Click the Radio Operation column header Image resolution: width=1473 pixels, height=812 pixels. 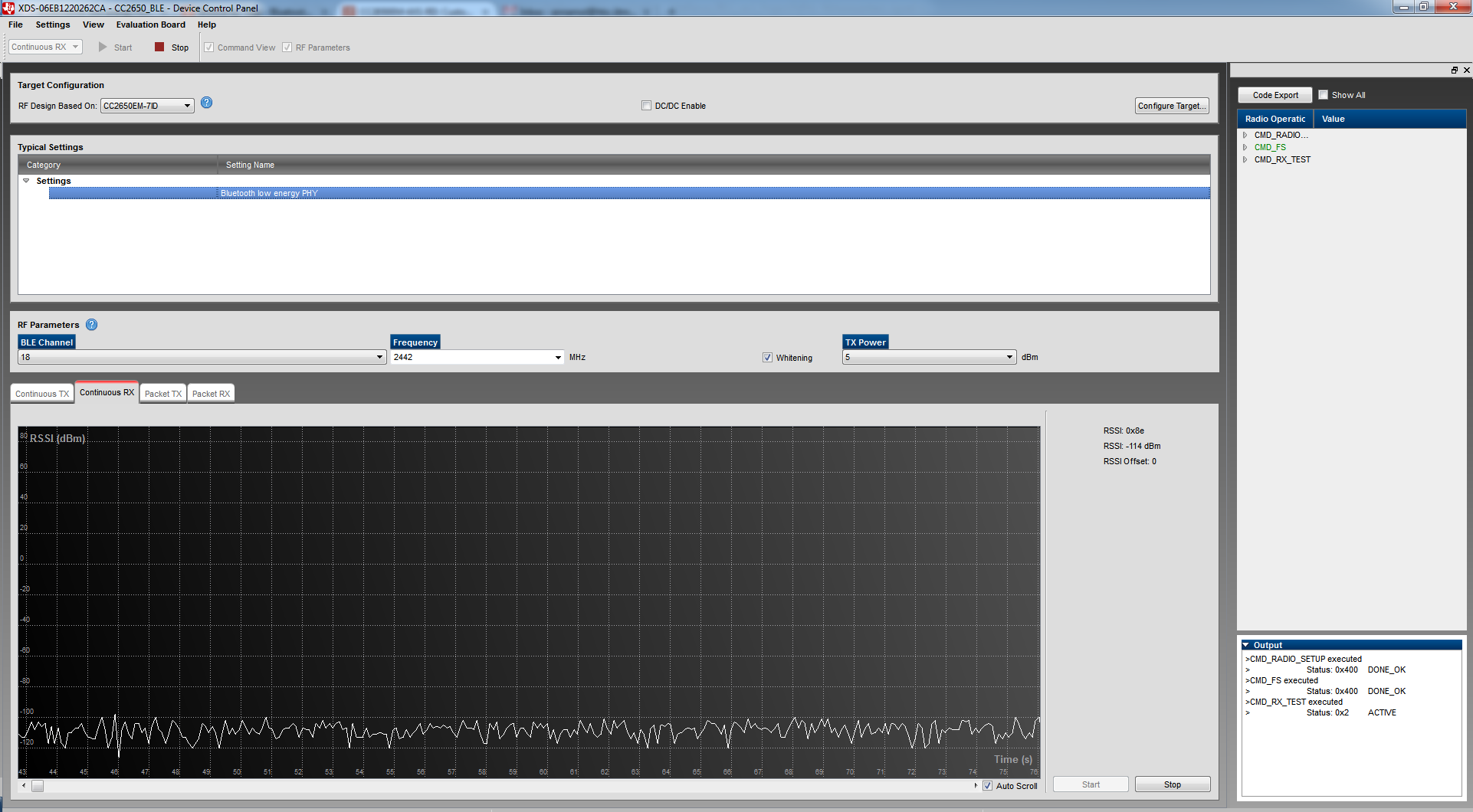coord(1275,119)
